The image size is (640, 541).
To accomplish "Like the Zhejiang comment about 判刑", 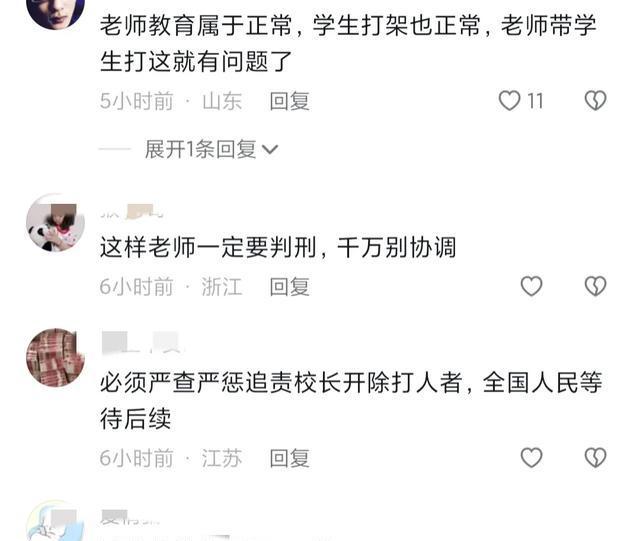I will pos(531,286).
